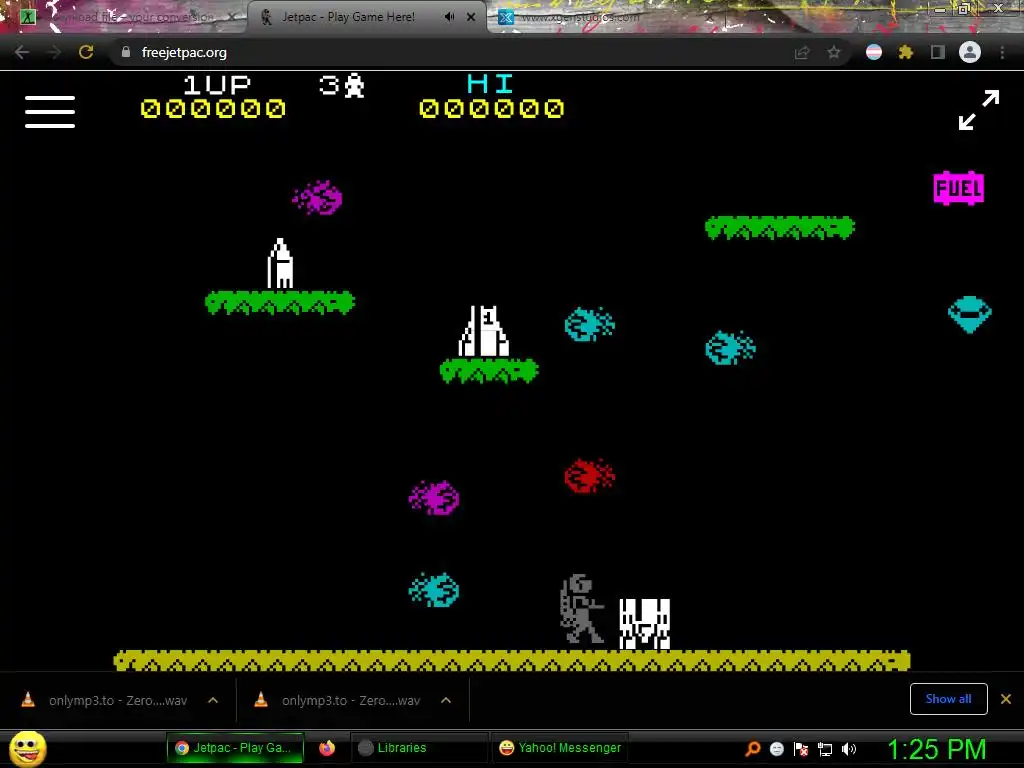The image size is (1024, 768).
Task: Open the second onlymp3.to wav download
Action: (351, 700)
